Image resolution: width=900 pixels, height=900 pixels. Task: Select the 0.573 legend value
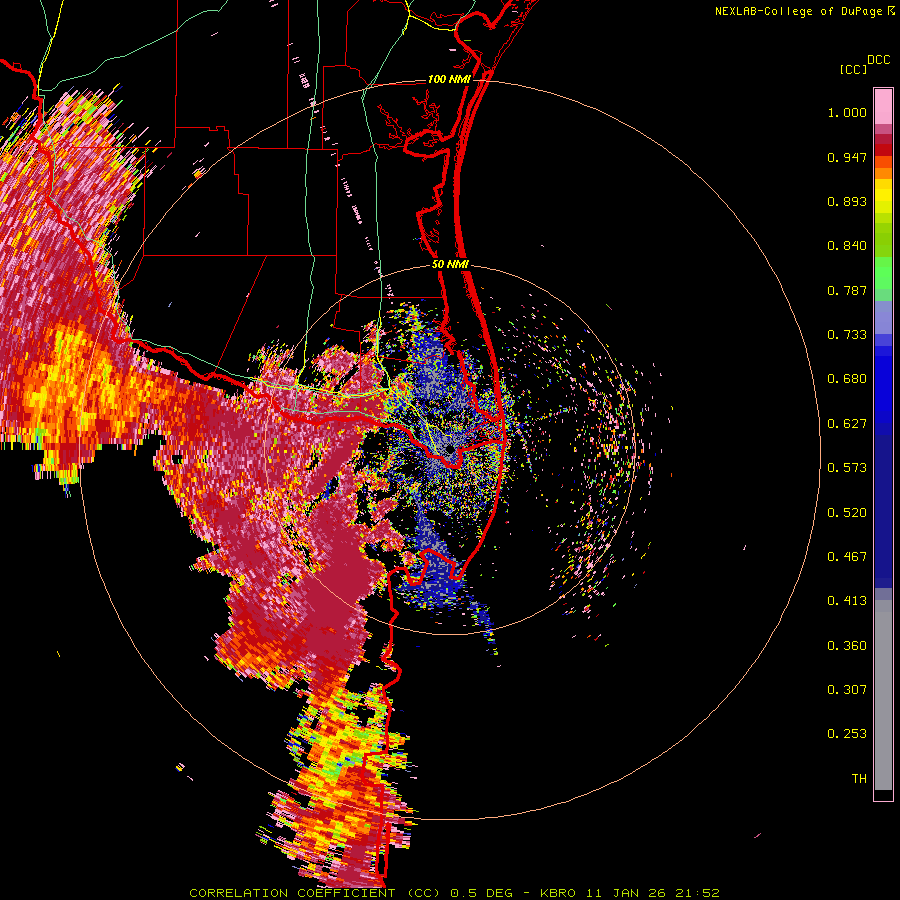847,468
